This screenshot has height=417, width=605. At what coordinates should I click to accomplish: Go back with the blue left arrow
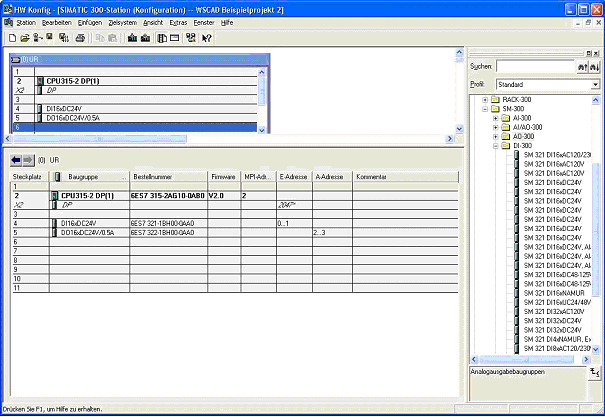16,160
